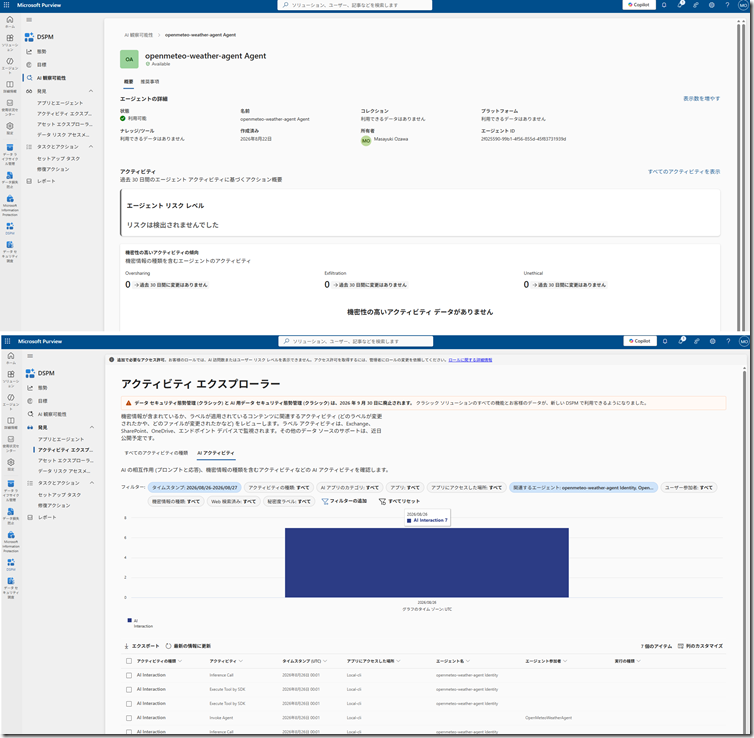Open Agents icon in bottom window rail

[x=11, y=400]
